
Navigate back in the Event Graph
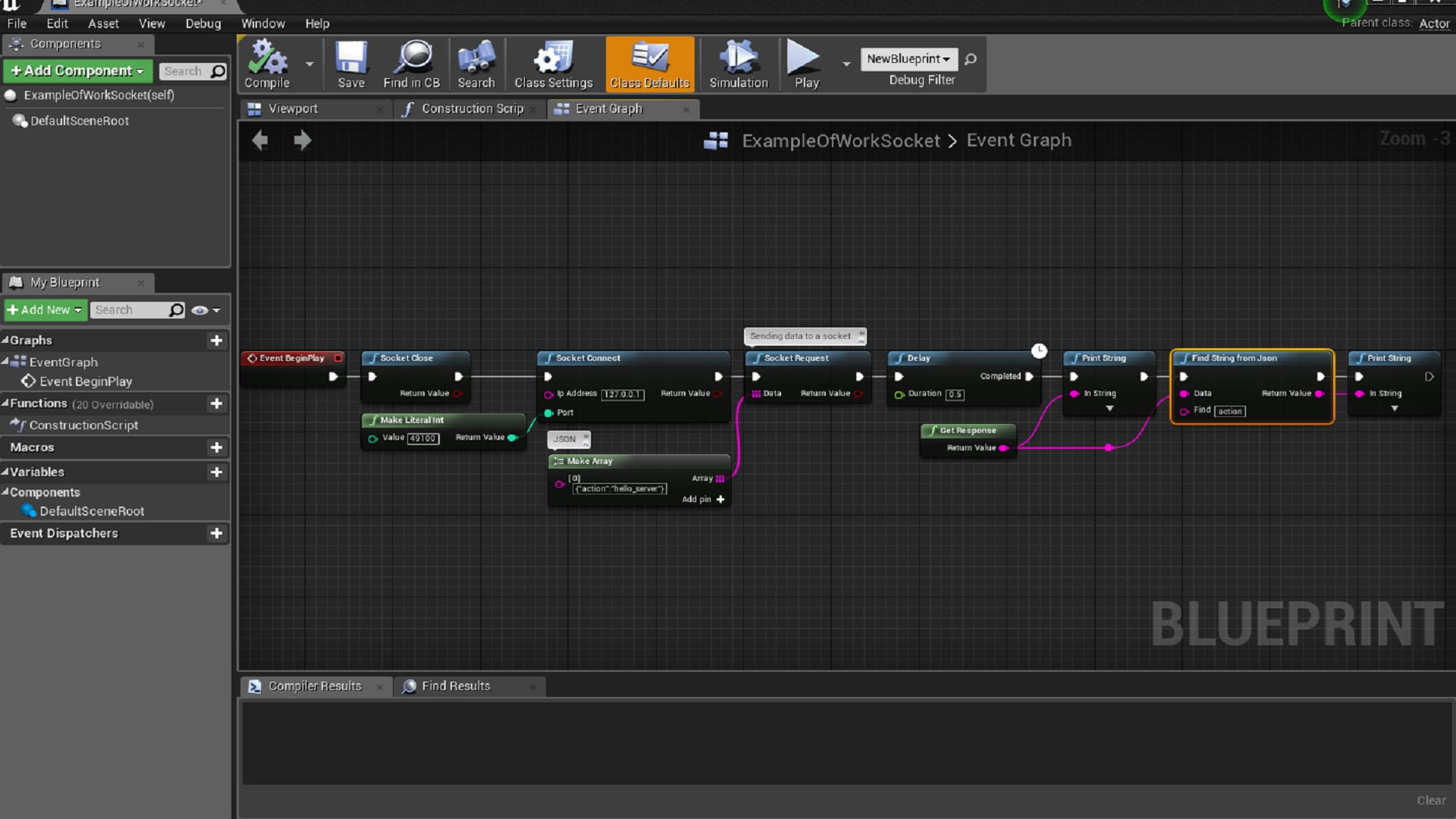point(259,140)
